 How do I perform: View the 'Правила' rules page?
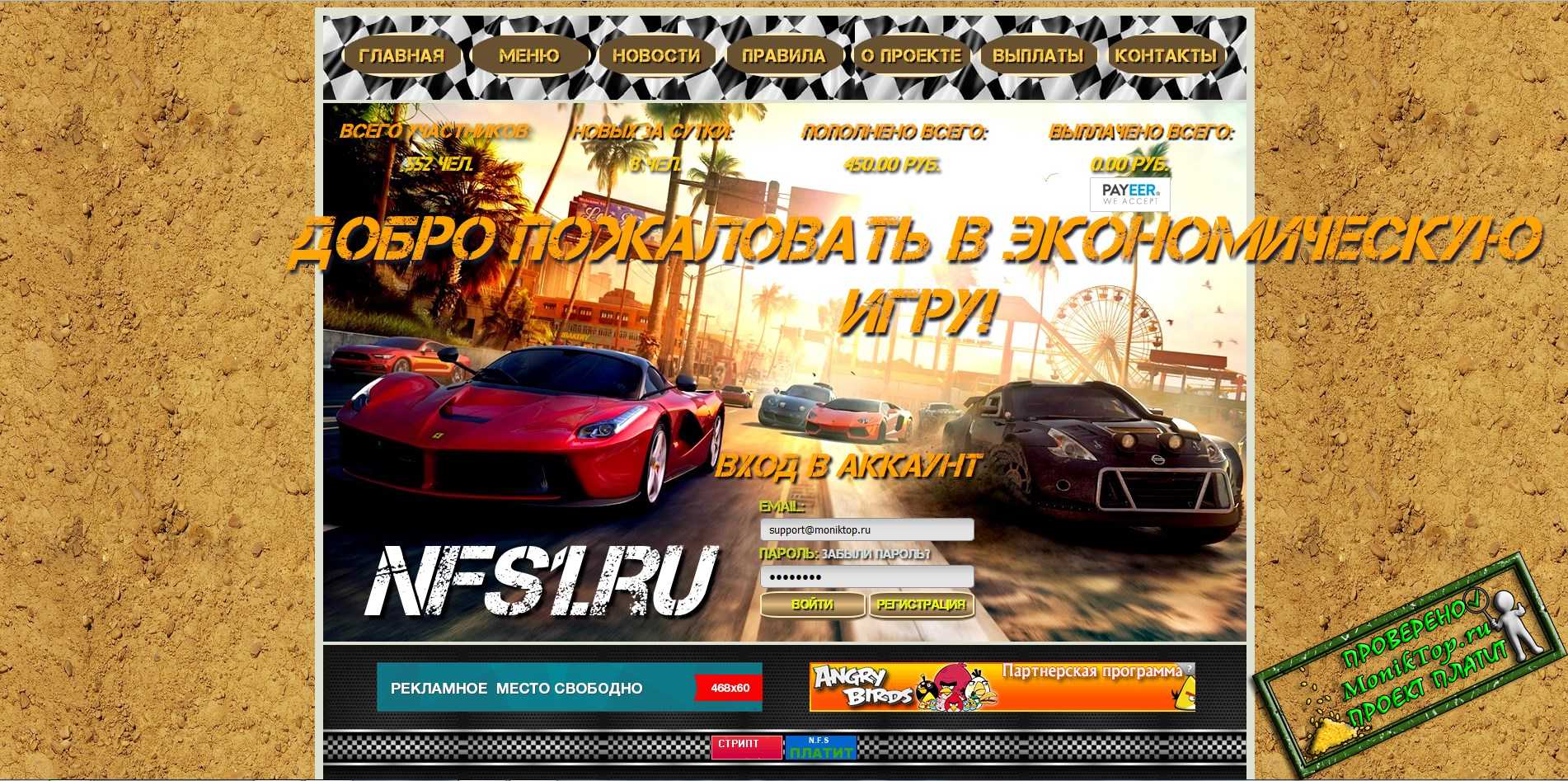pyautogui.click(x=783, y=56)
